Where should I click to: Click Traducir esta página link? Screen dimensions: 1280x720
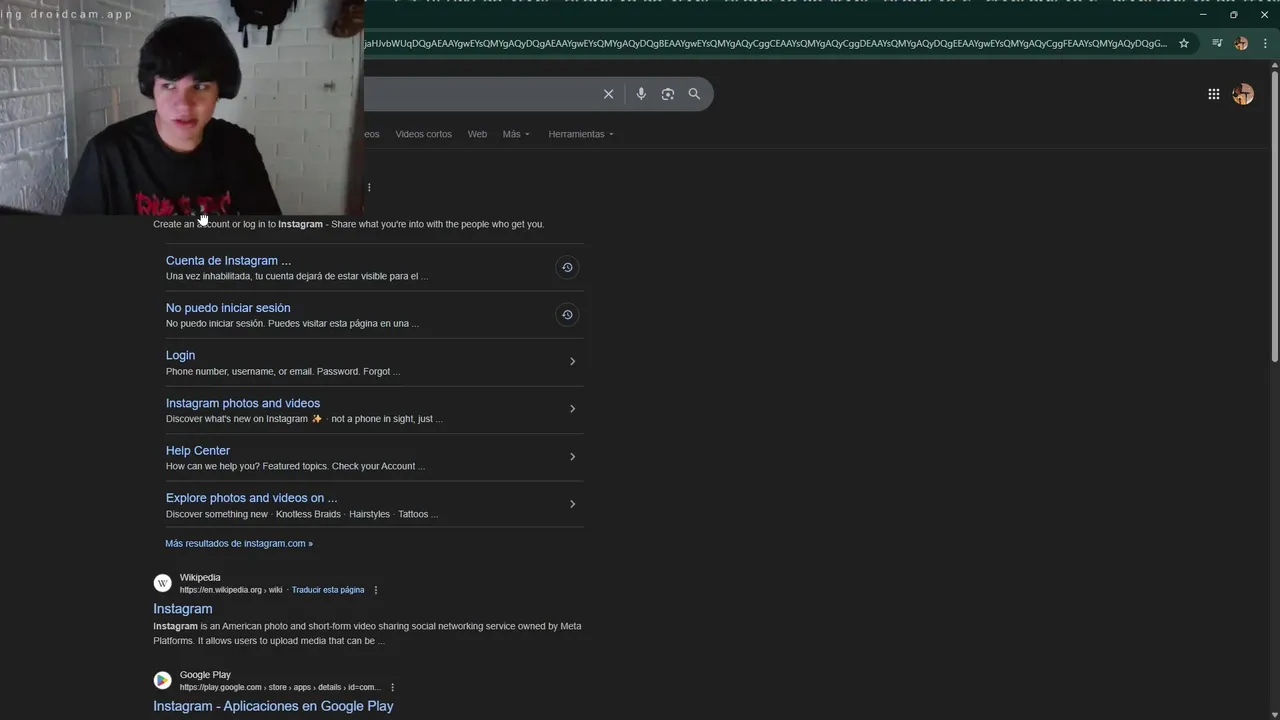coord(328,590)
